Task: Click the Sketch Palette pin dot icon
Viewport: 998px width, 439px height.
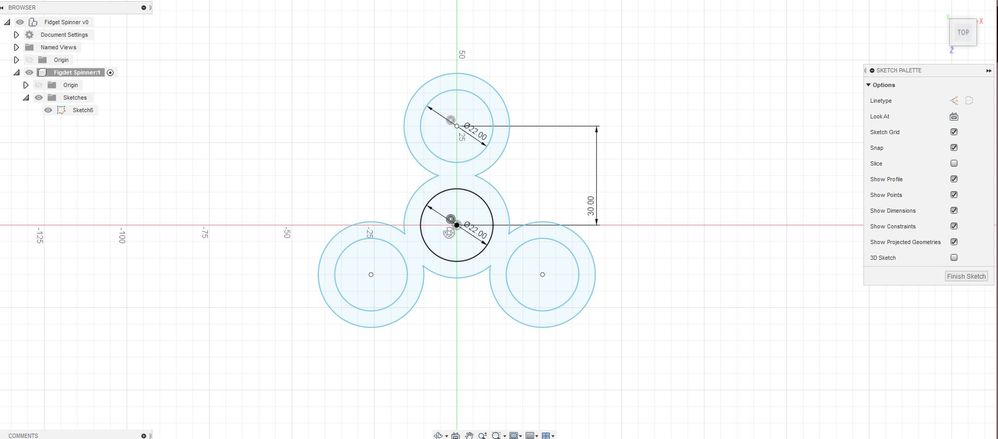Action: 872,70
